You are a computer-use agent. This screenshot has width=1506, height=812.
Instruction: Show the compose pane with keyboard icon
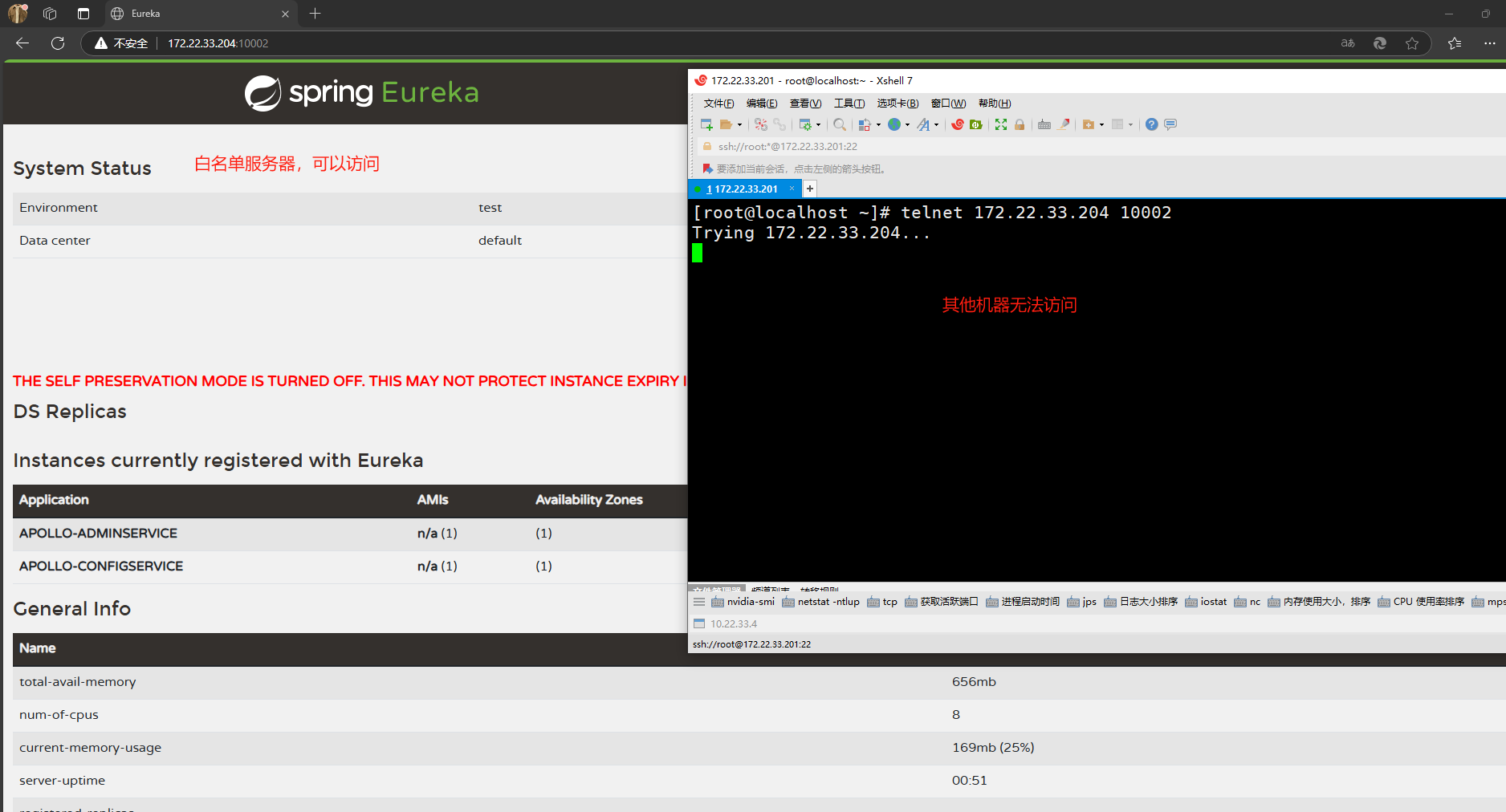[1044, 124]
